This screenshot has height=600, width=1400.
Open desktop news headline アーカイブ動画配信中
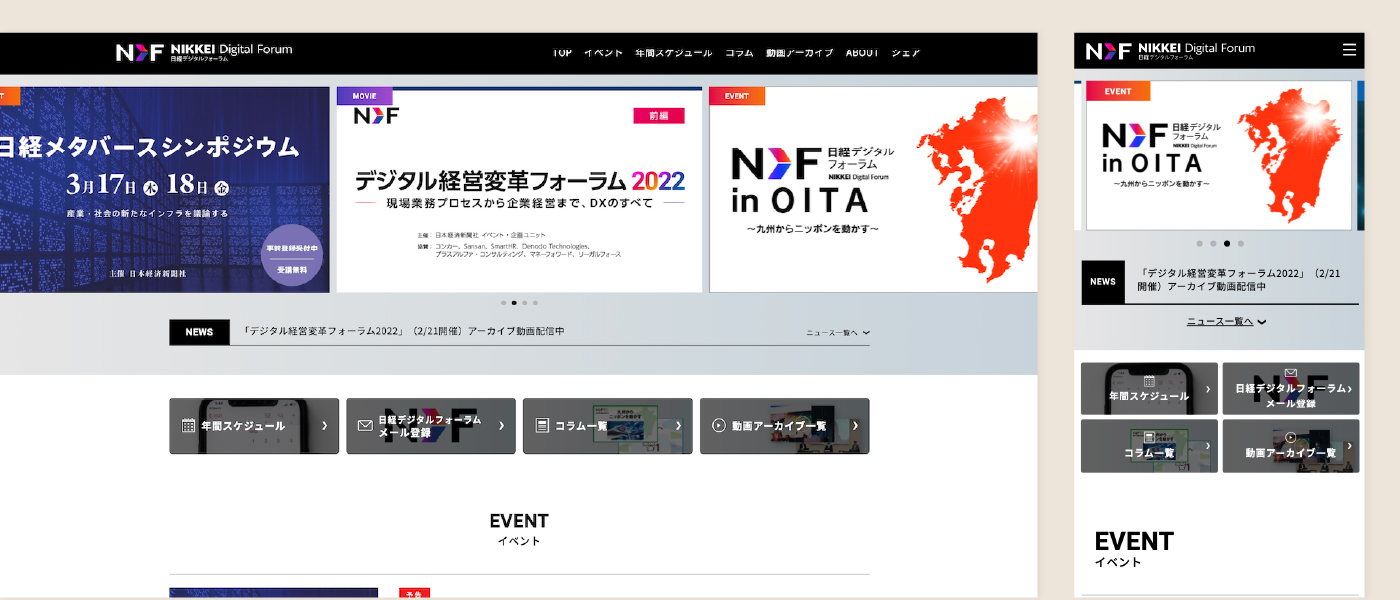403,331
